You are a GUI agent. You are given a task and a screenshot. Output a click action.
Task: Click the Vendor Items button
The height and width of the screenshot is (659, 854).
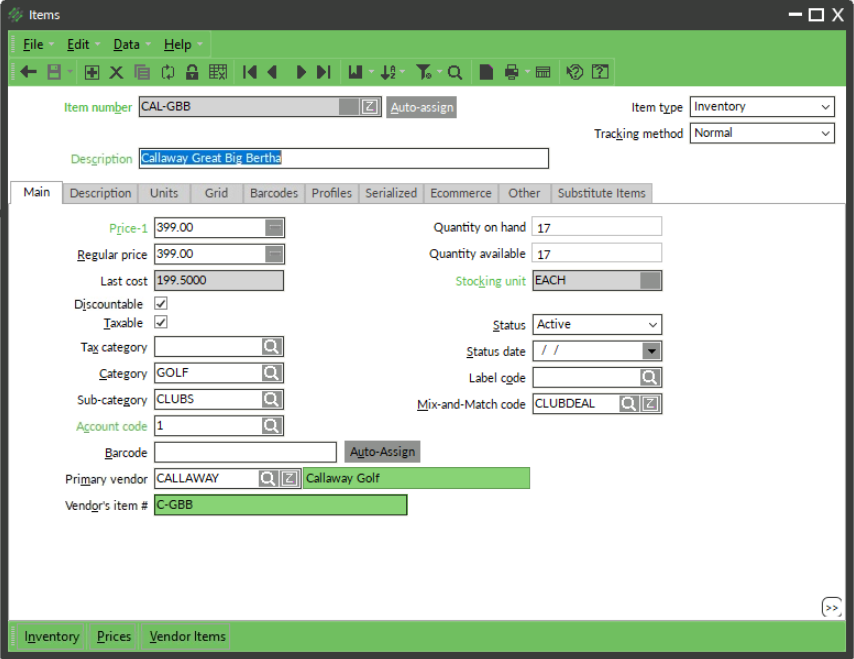click(x=187, y=637)
